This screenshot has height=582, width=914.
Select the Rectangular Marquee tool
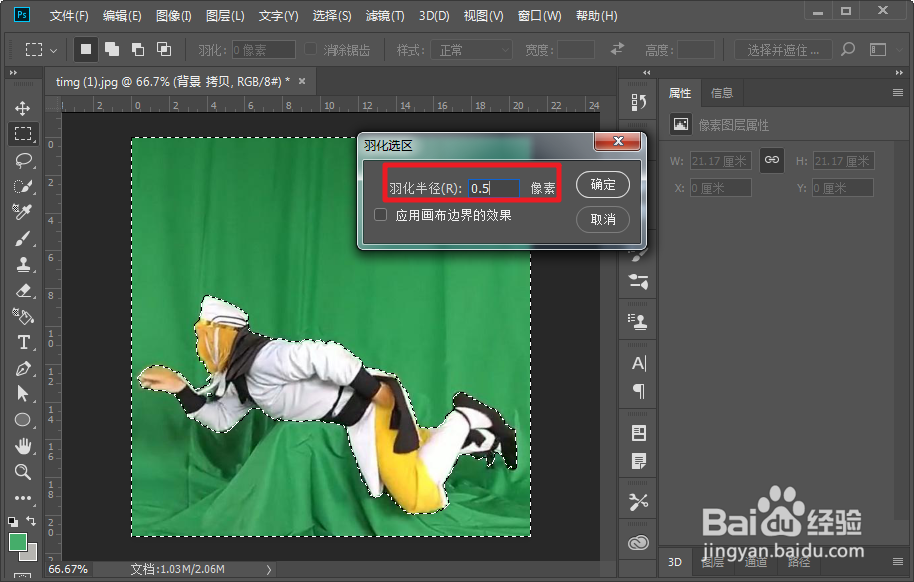coord(23,134)
